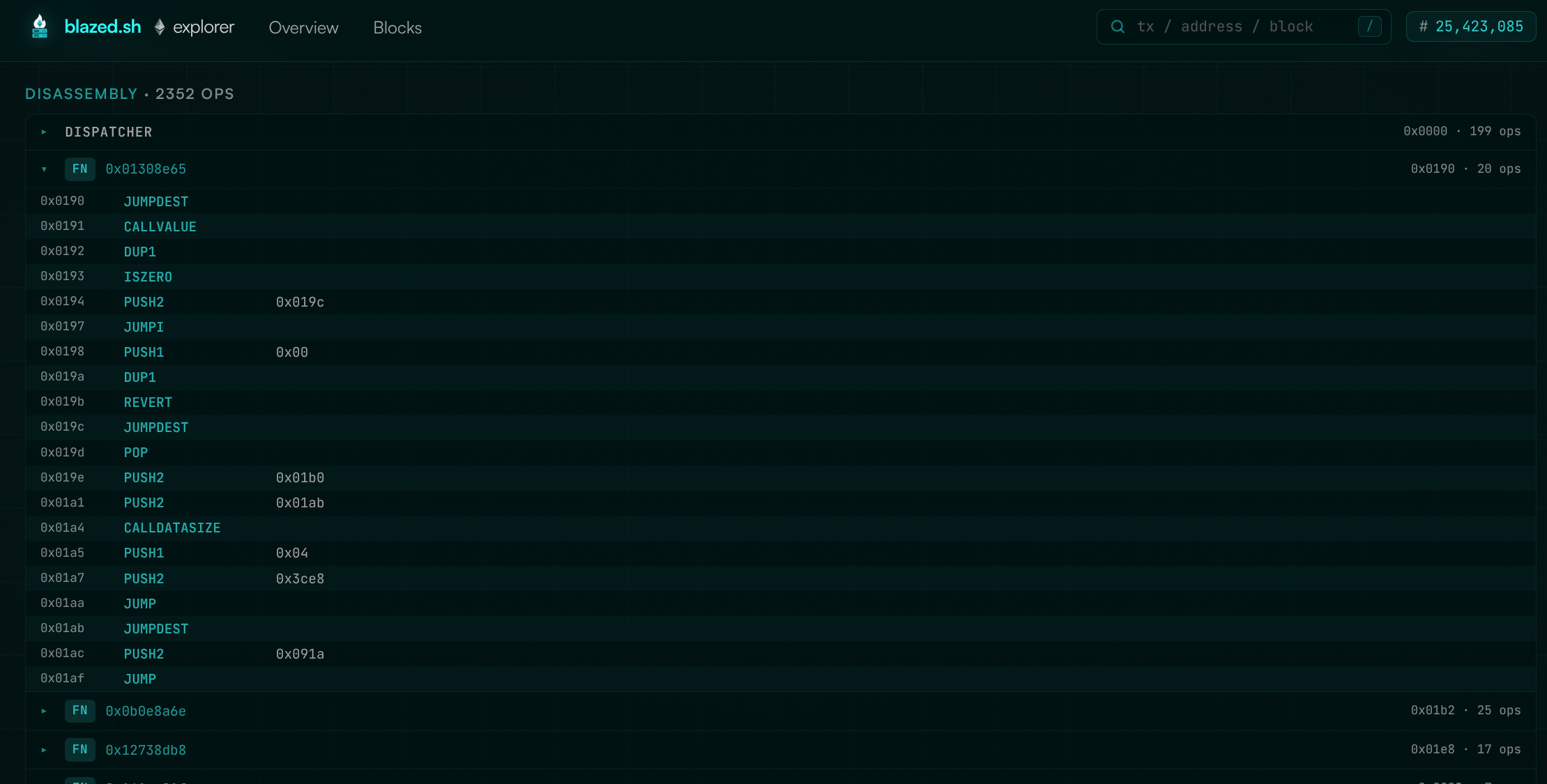The height and width of the screenshot is (784, 1547).
Task: Click operand 0x091a
Action: (300, 654)
